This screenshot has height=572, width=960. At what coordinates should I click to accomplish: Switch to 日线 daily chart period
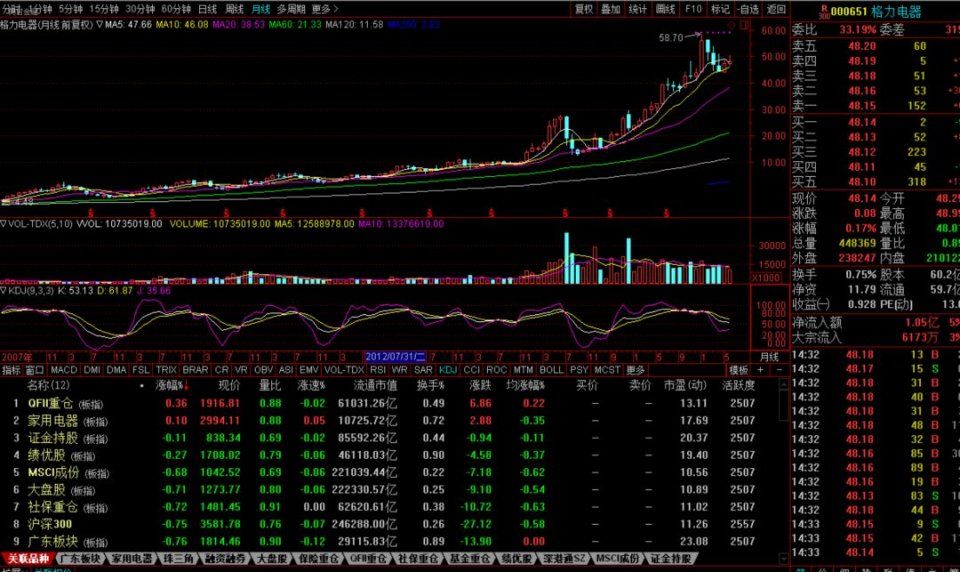coord(207,9)
